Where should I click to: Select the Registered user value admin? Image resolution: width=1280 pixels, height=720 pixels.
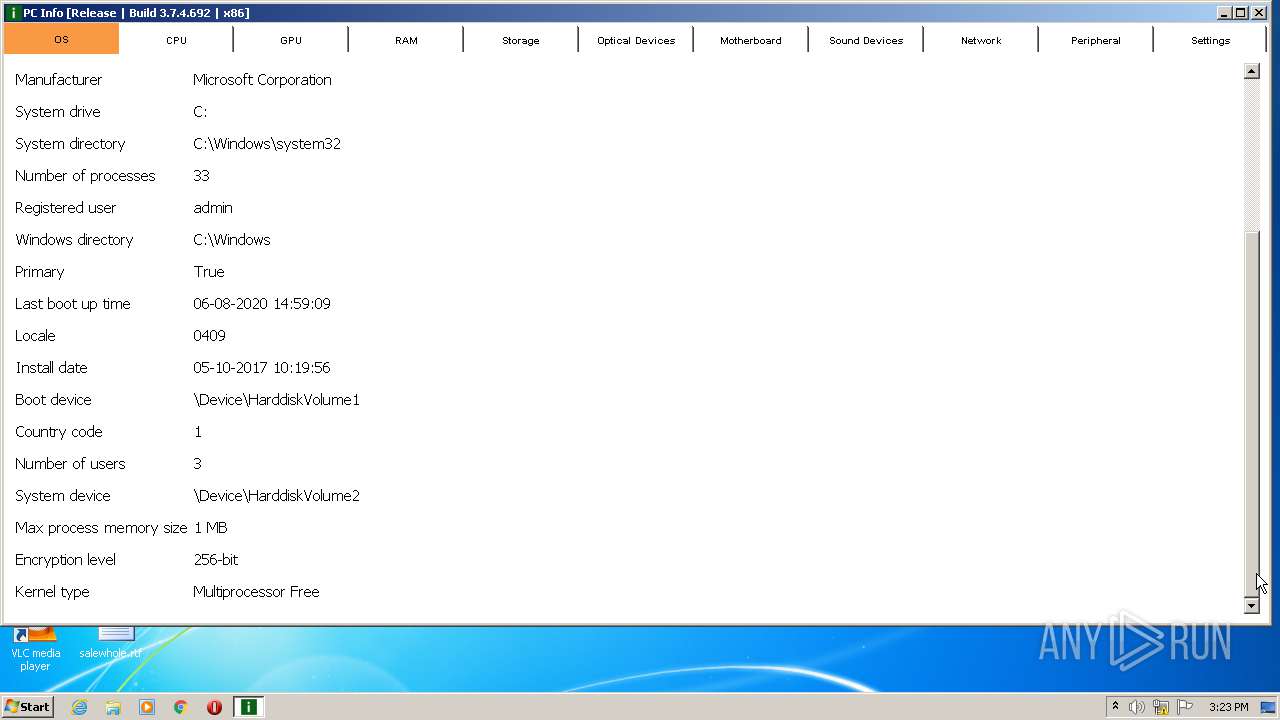pyautogui.click(x=213, y=208)
